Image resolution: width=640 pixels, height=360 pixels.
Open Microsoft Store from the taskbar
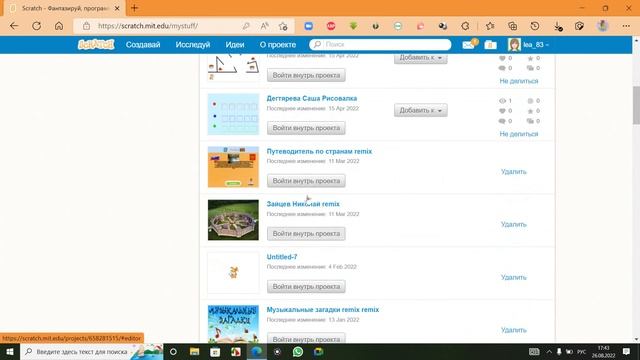215,351
